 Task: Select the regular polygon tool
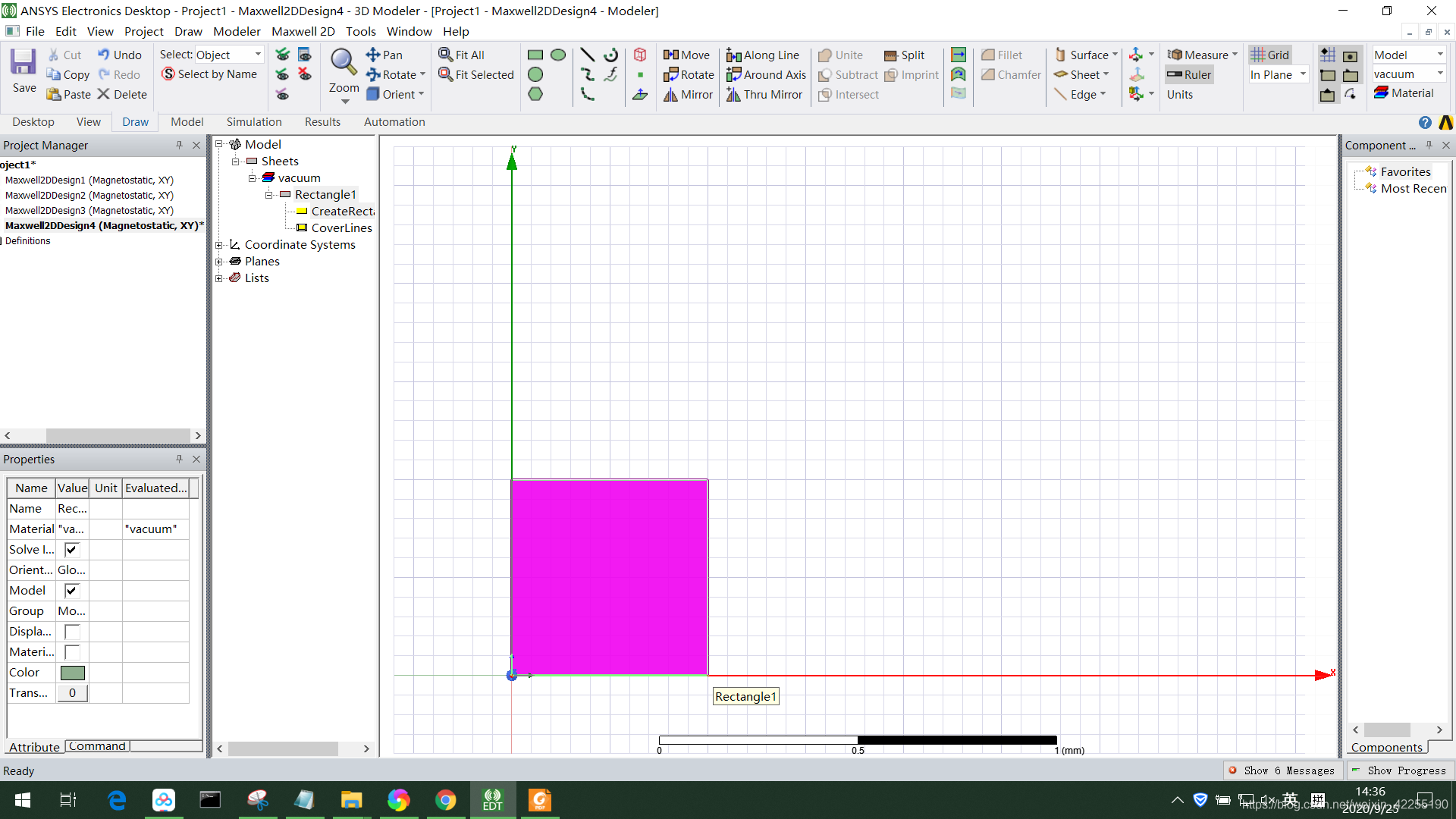535,94
